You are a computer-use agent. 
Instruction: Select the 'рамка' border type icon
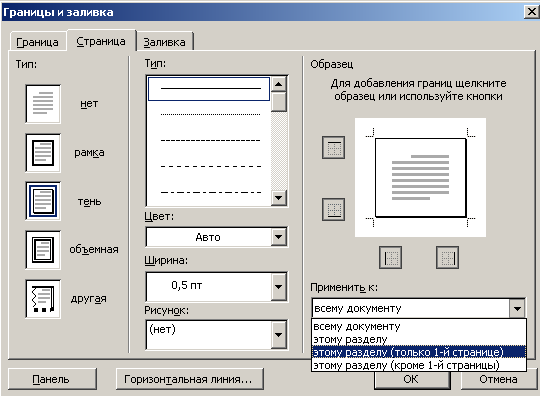click(x=43, y=153)
